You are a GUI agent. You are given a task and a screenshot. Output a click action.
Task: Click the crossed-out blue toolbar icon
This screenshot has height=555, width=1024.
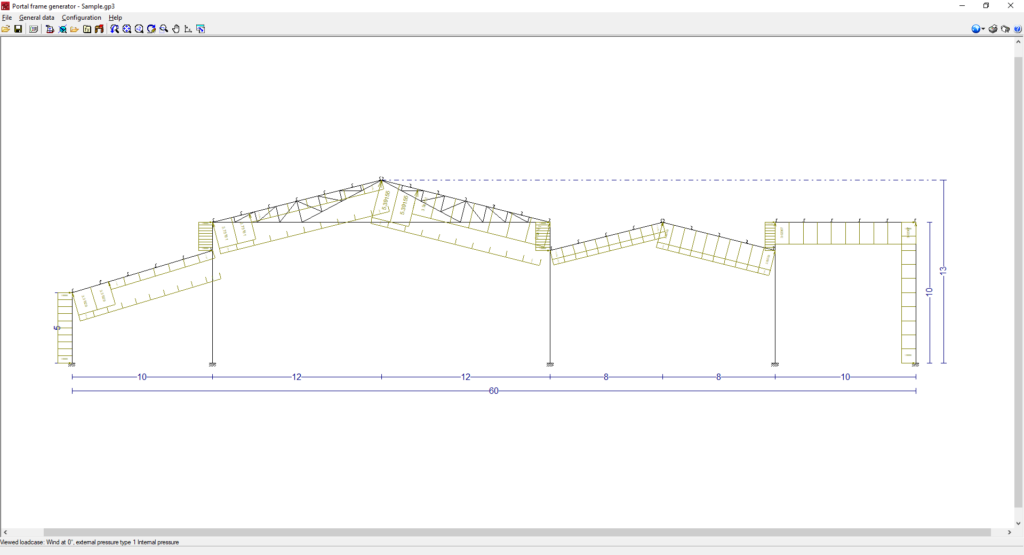coord(63,29)
